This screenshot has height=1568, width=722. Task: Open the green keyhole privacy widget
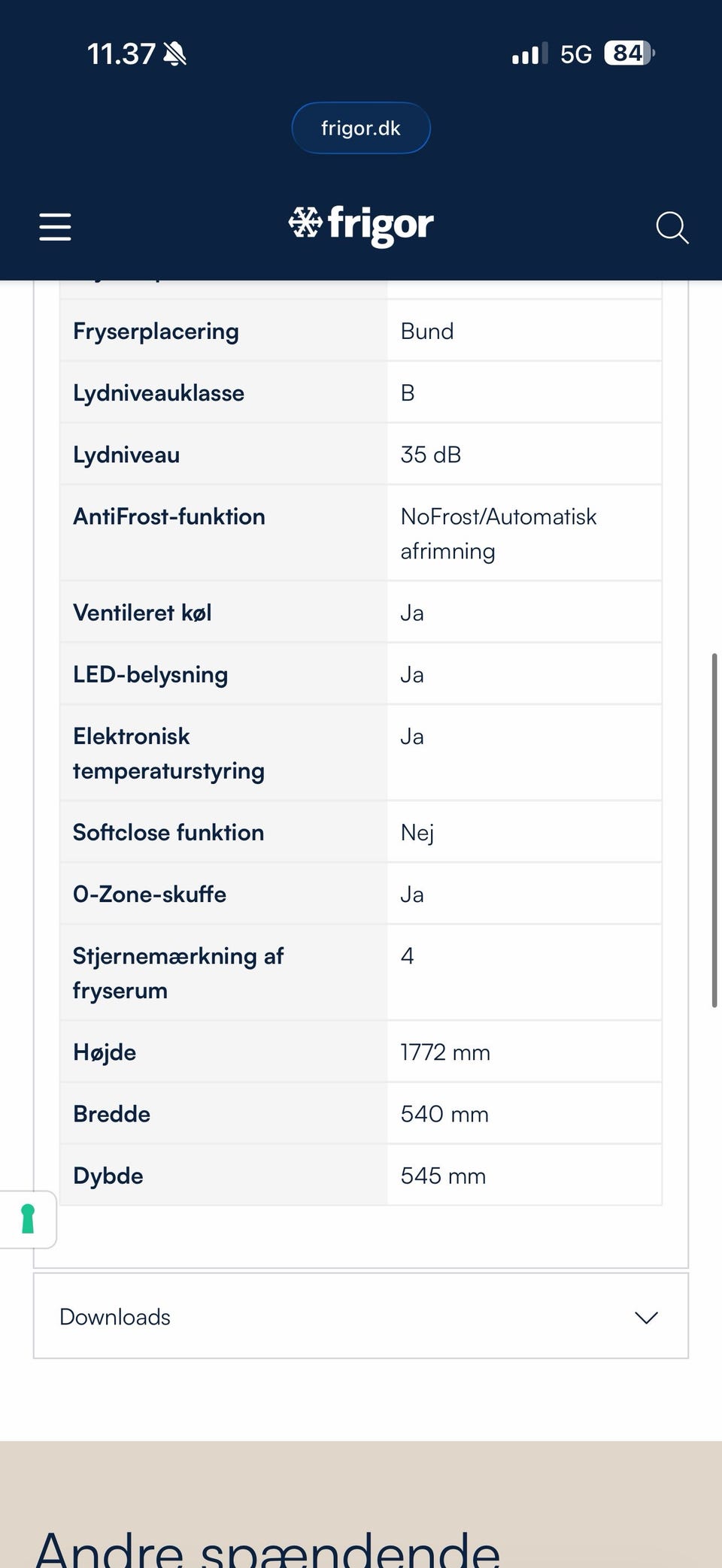click(x=28, y=1218)
